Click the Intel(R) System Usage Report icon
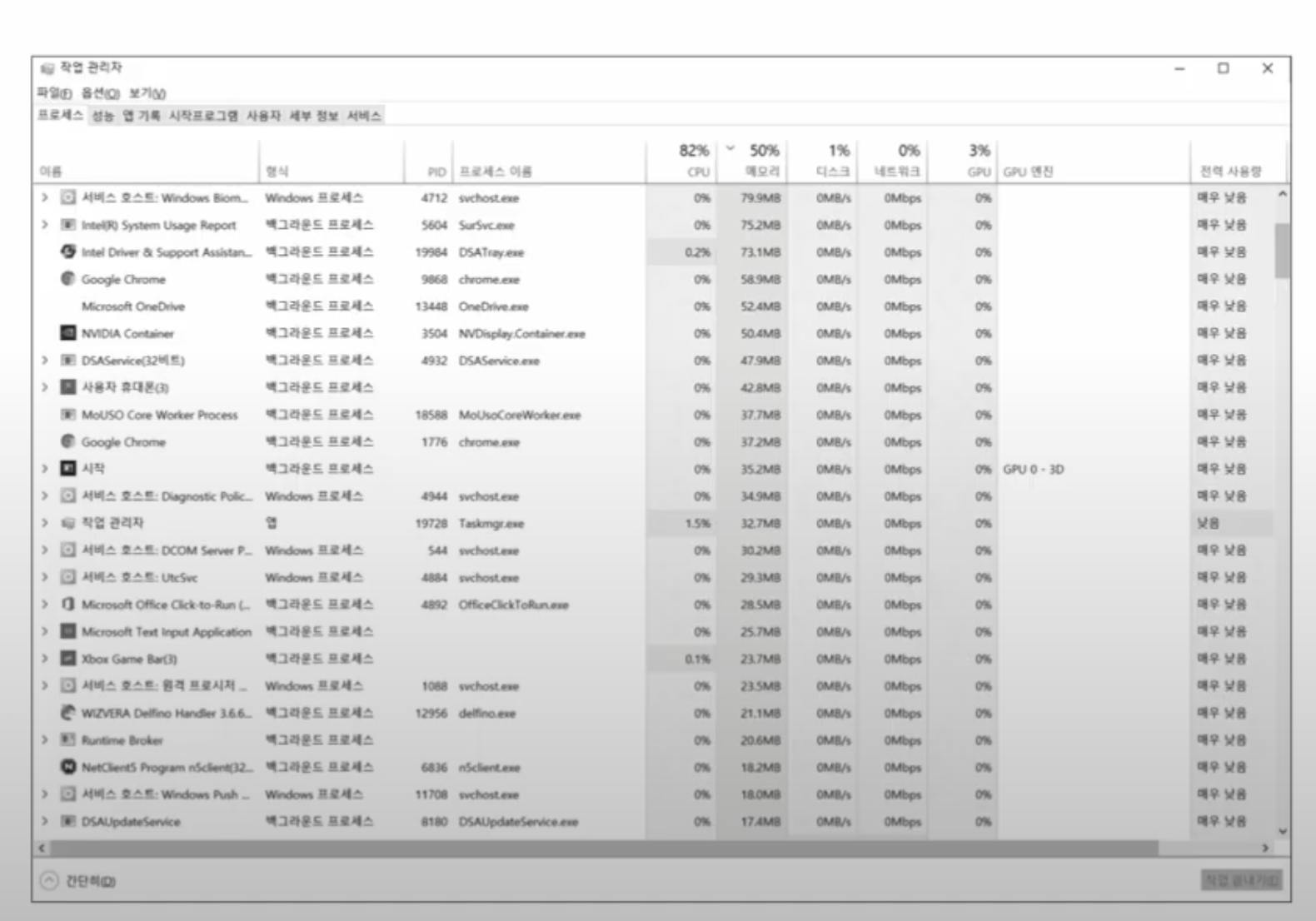 pos(68,225)
